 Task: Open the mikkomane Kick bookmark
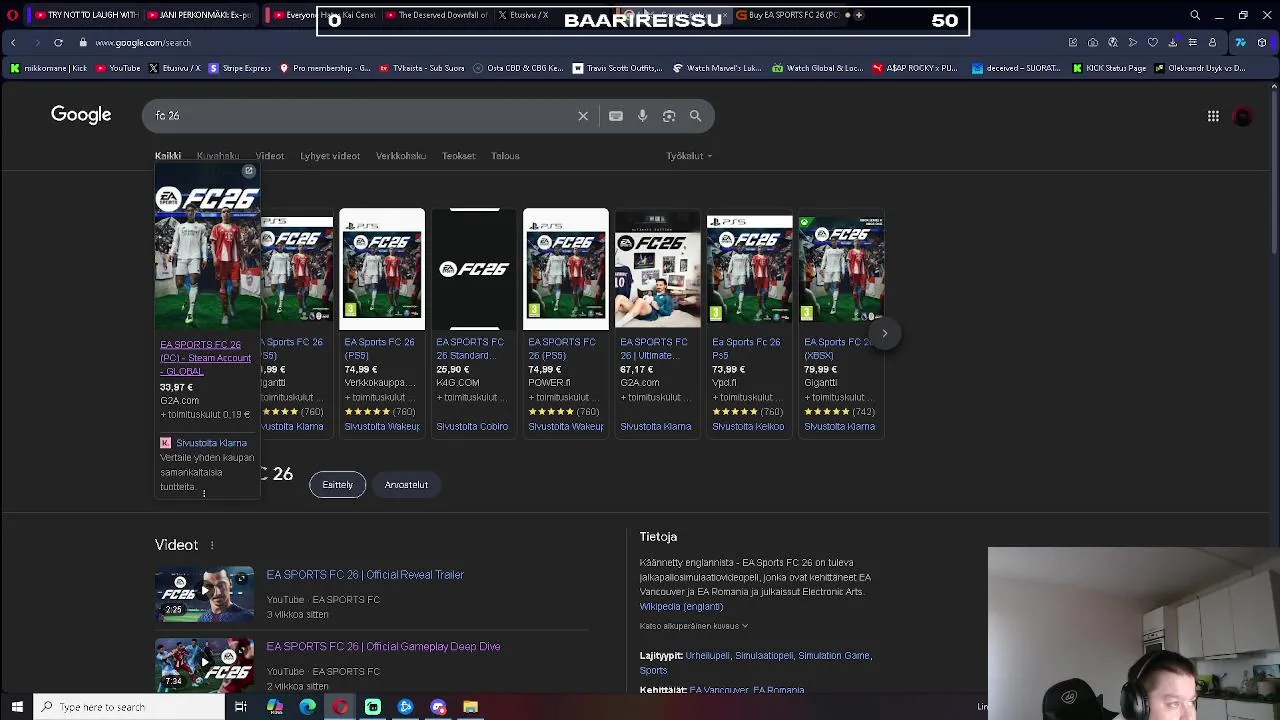[x=49, y=68]
